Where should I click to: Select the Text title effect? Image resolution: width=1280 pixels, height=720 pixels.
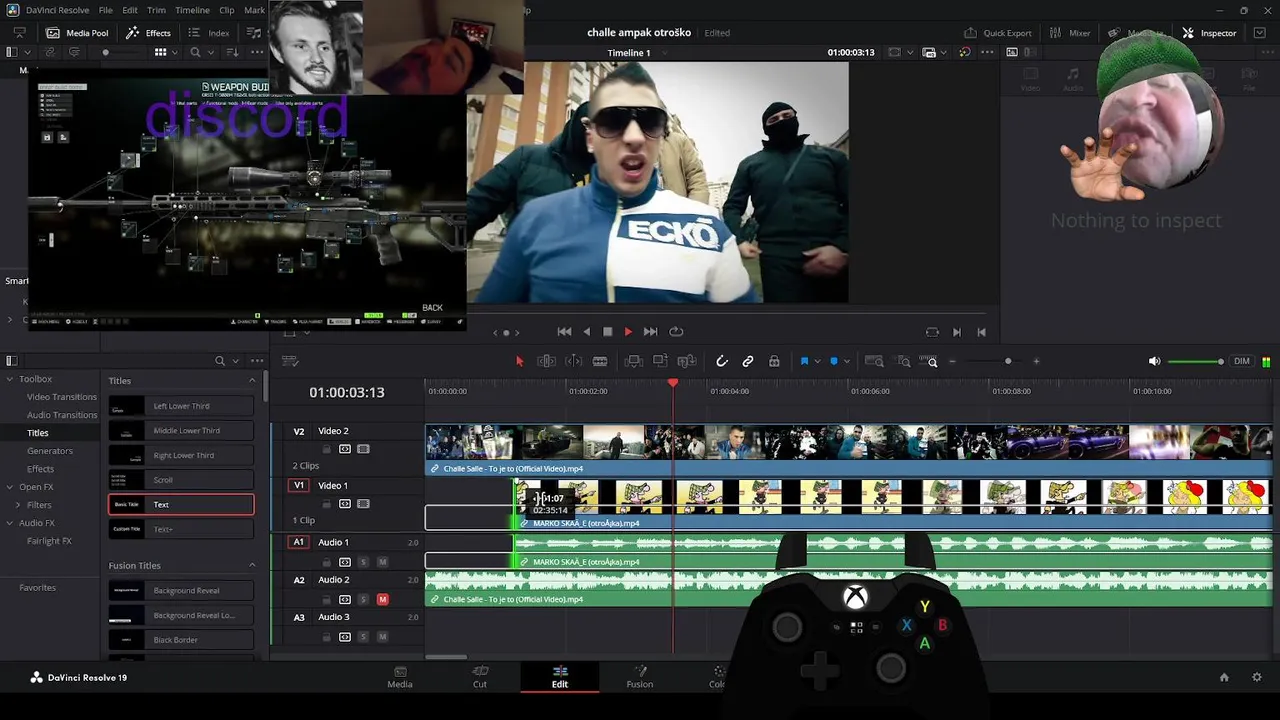[x=181, y=504]
